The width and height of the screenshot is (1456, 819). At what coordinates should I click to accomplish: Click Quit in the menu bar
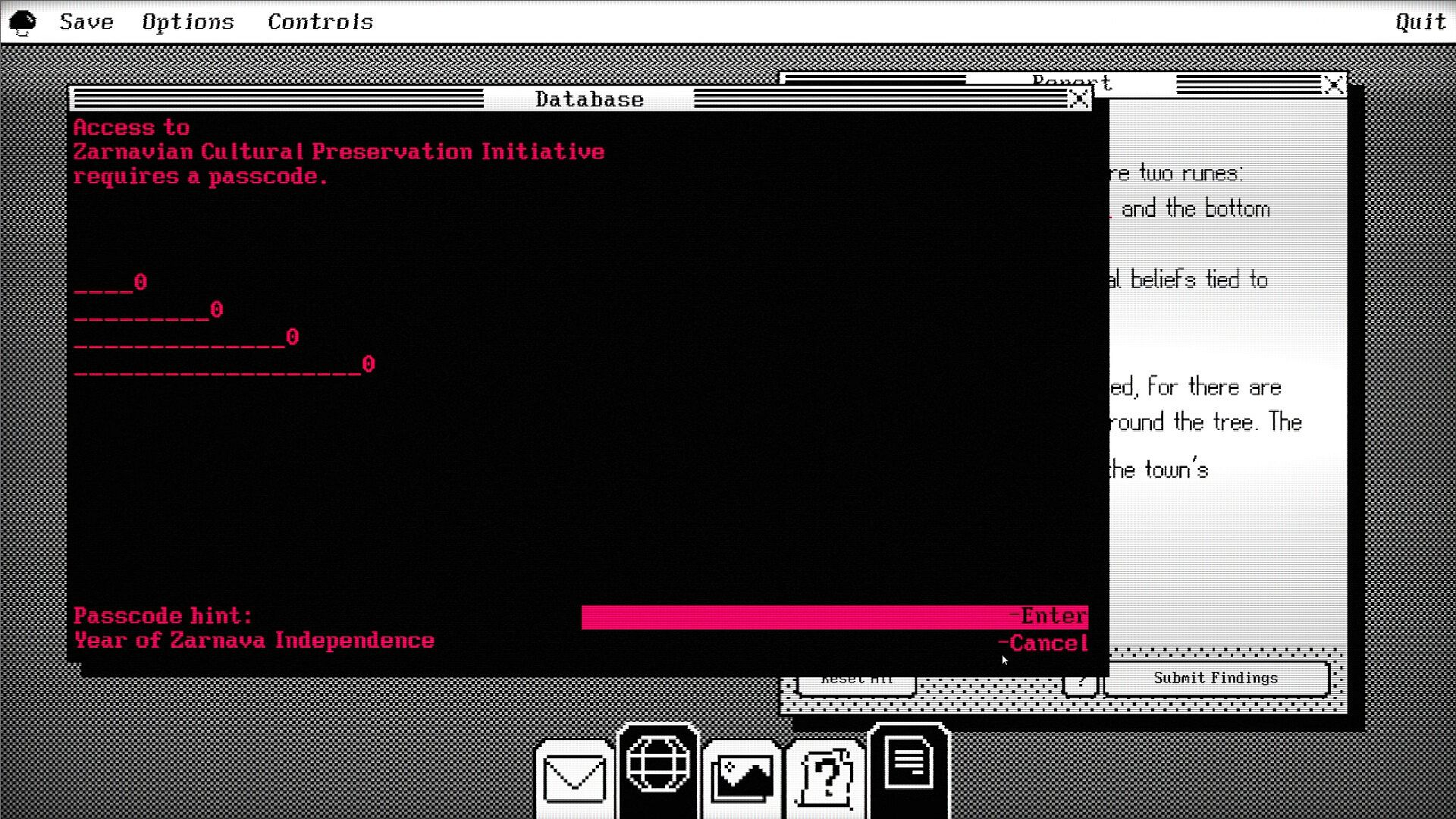click(x=1420, y=22)
